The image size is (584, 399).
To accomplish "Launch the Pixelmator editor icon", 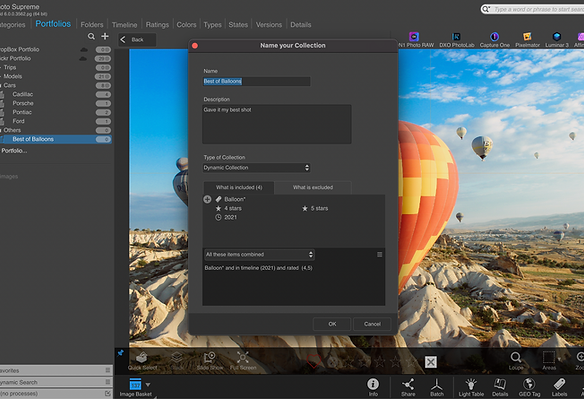I will [527, 40].
